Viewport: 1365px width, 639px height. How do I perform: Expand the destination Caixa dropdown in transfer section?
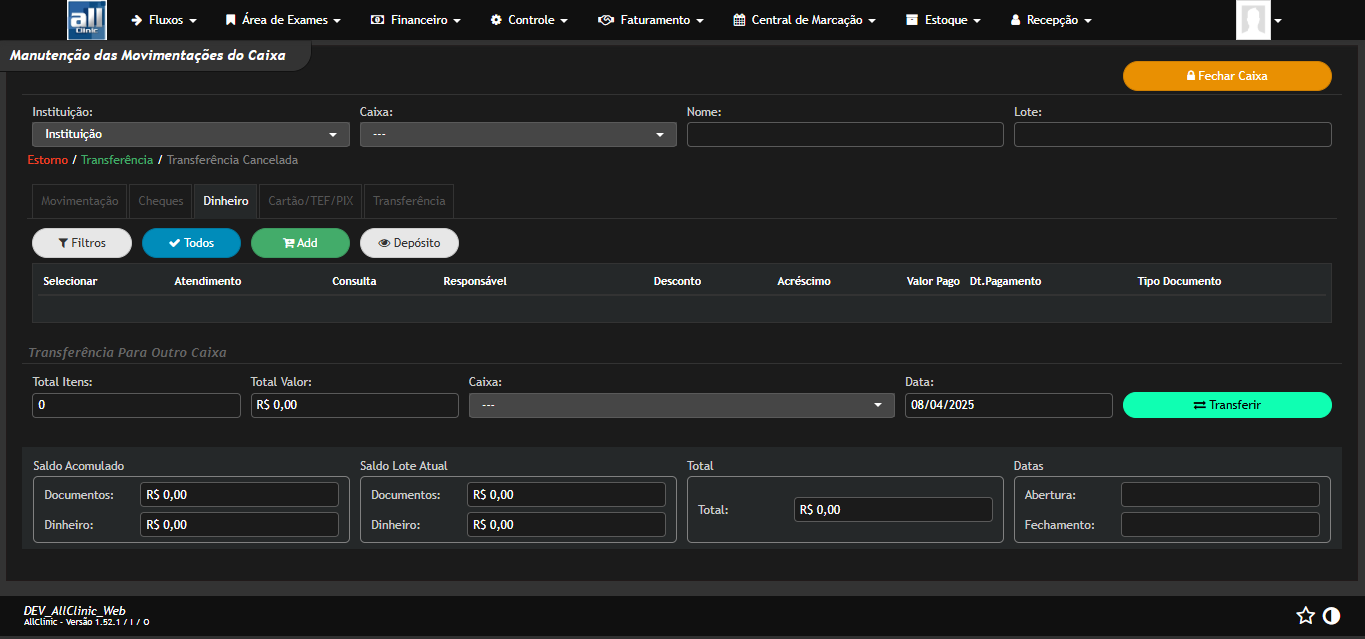[681, 405]
